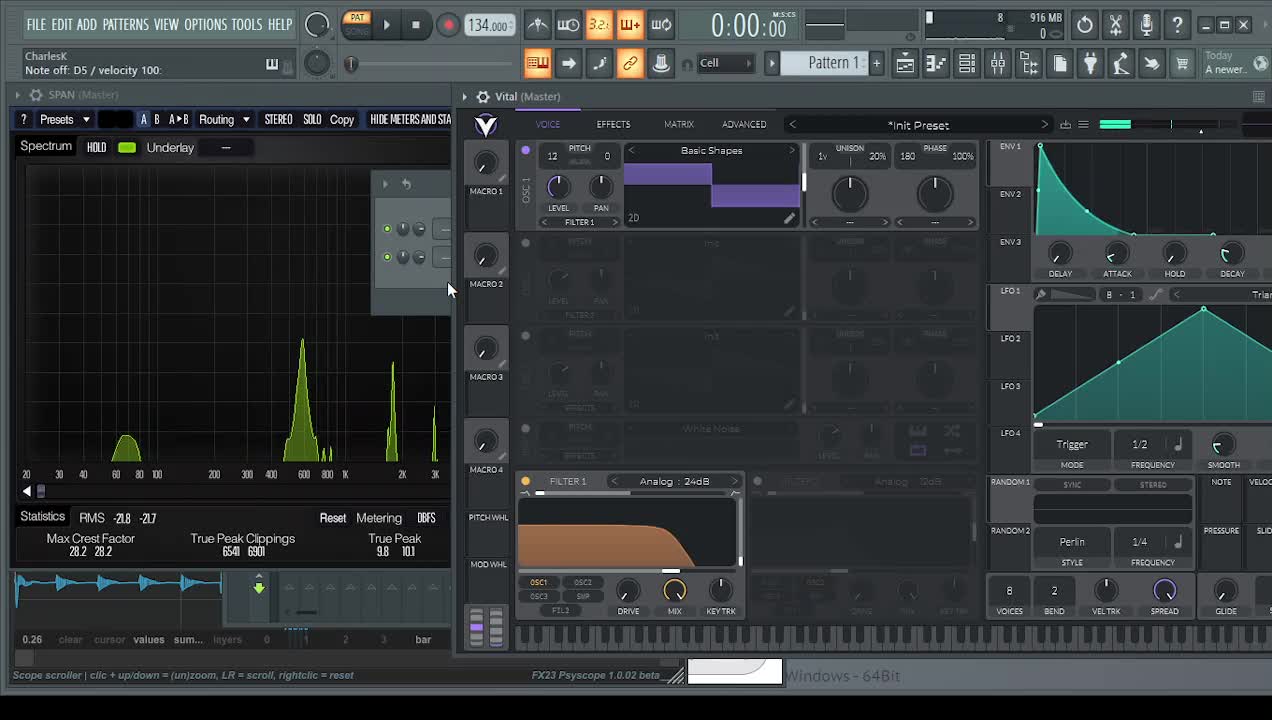Open Metering DBFS selector

[426, 518]
